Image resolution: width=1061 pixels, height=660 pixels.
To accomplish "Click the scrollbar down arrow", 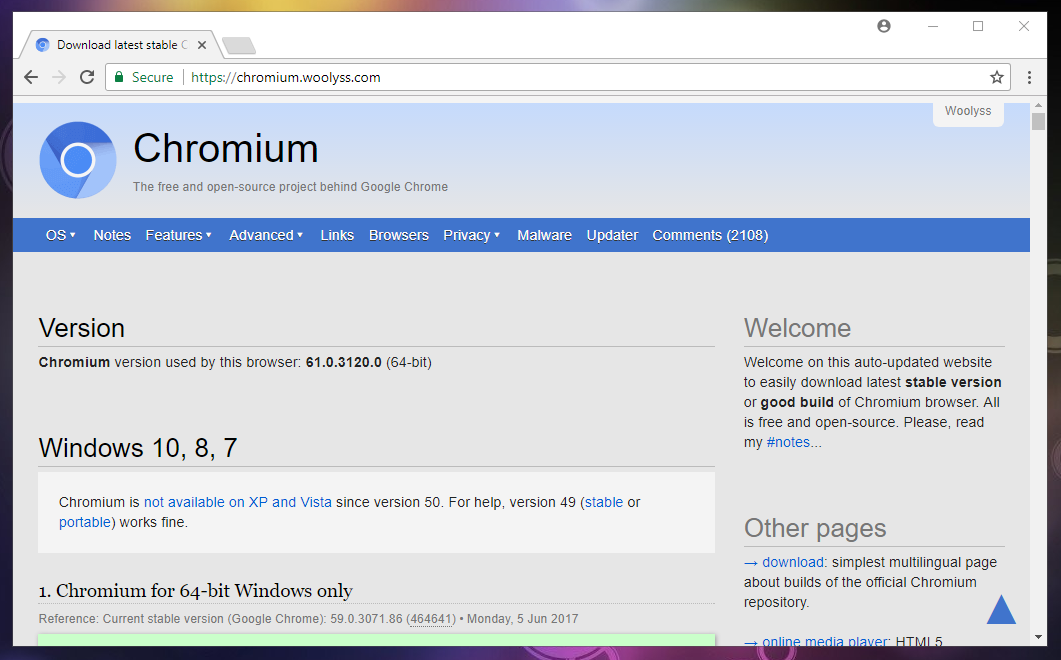I will click(1038, 637).
